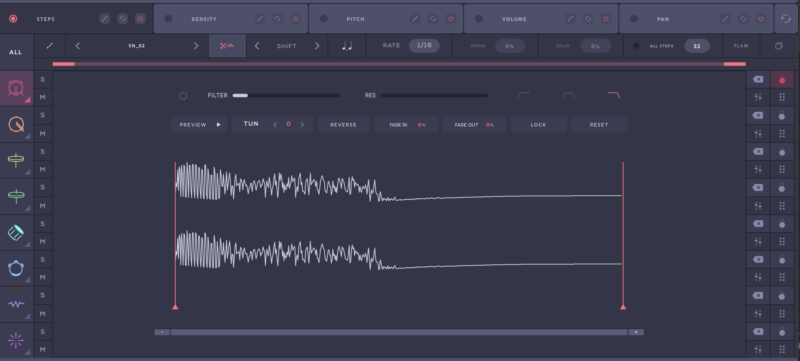Go to previous sample before SN_02
The height and width of the screenshot is (361, 800).
(x=78, y=46)
